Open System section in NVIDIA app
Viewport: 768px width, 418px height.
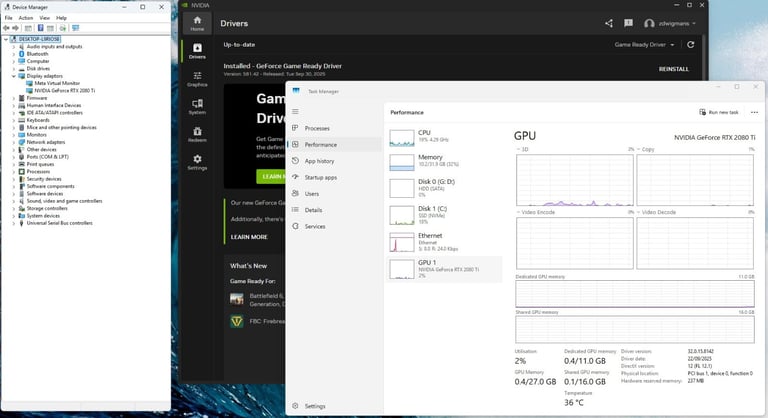pos(197,106)
